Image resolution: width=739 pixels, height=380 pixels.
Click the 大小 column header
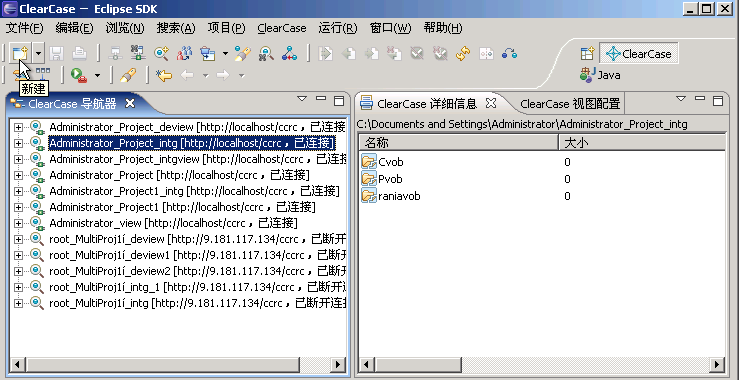coord(642,143)
